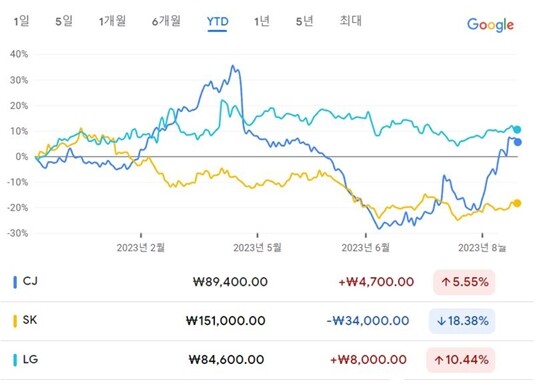Select the YTD tab
Image resolution: width=540 pixels, height=387 pixels.
217,22
